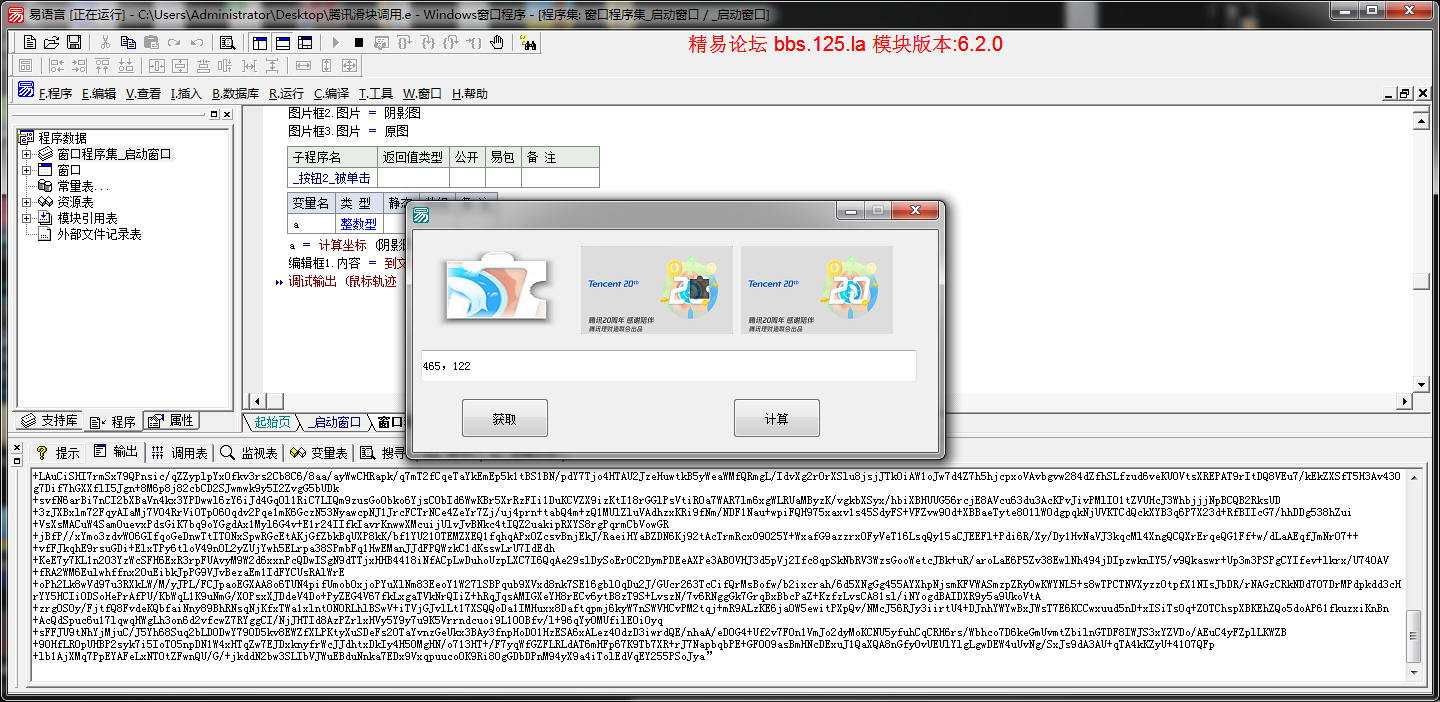Click the hand breakpoint toolbar icon

point(497,42)
